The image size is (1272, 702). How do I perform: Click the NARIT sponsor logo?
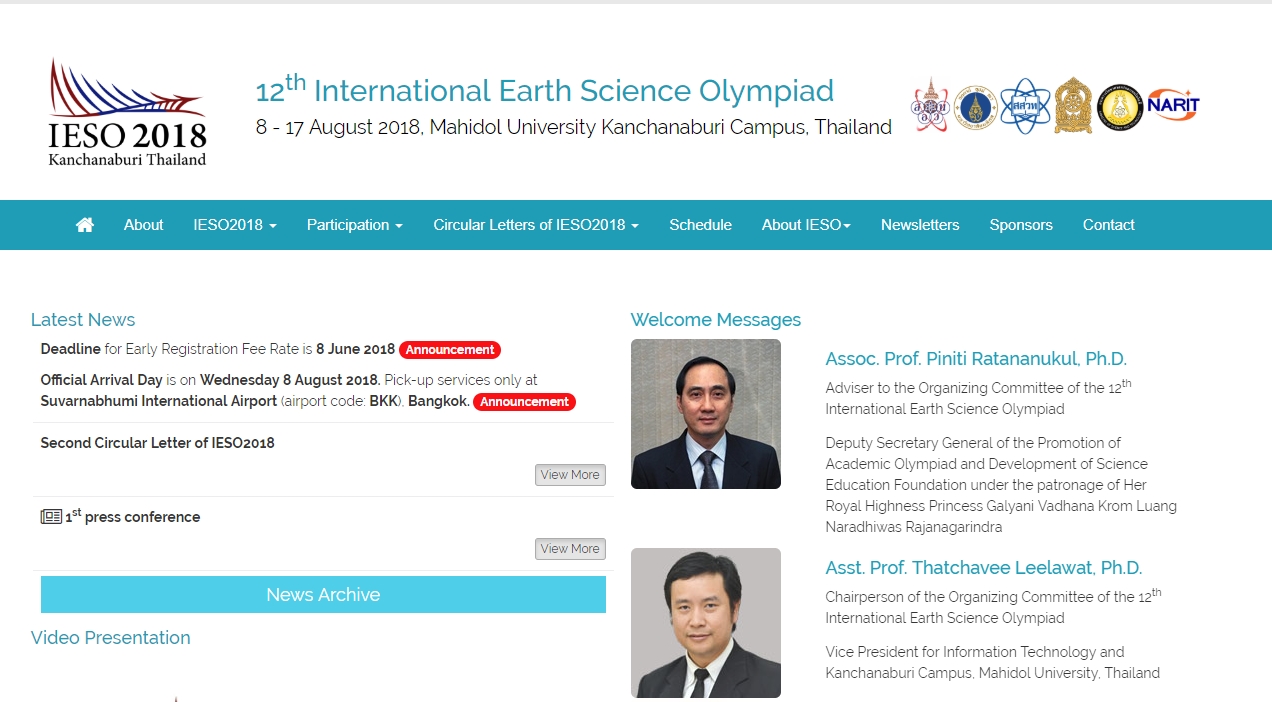pyautogui.click(x=1173, y=105)
